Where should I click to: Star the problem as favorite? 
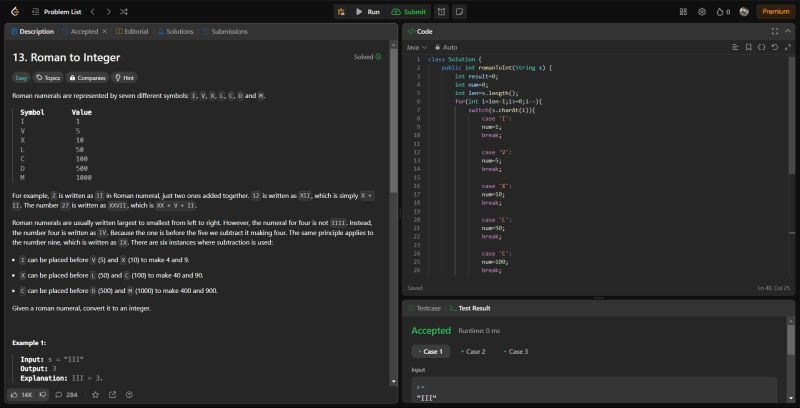tap(96, 395)
